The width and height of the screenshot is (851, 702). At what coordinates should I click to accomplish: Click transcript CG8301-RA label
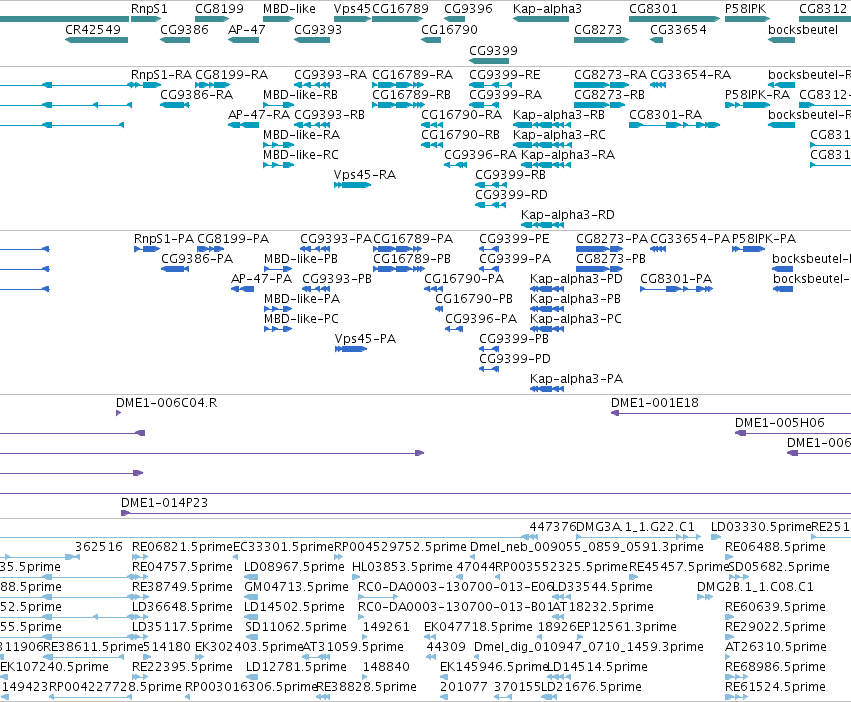[x=665, y=115]
